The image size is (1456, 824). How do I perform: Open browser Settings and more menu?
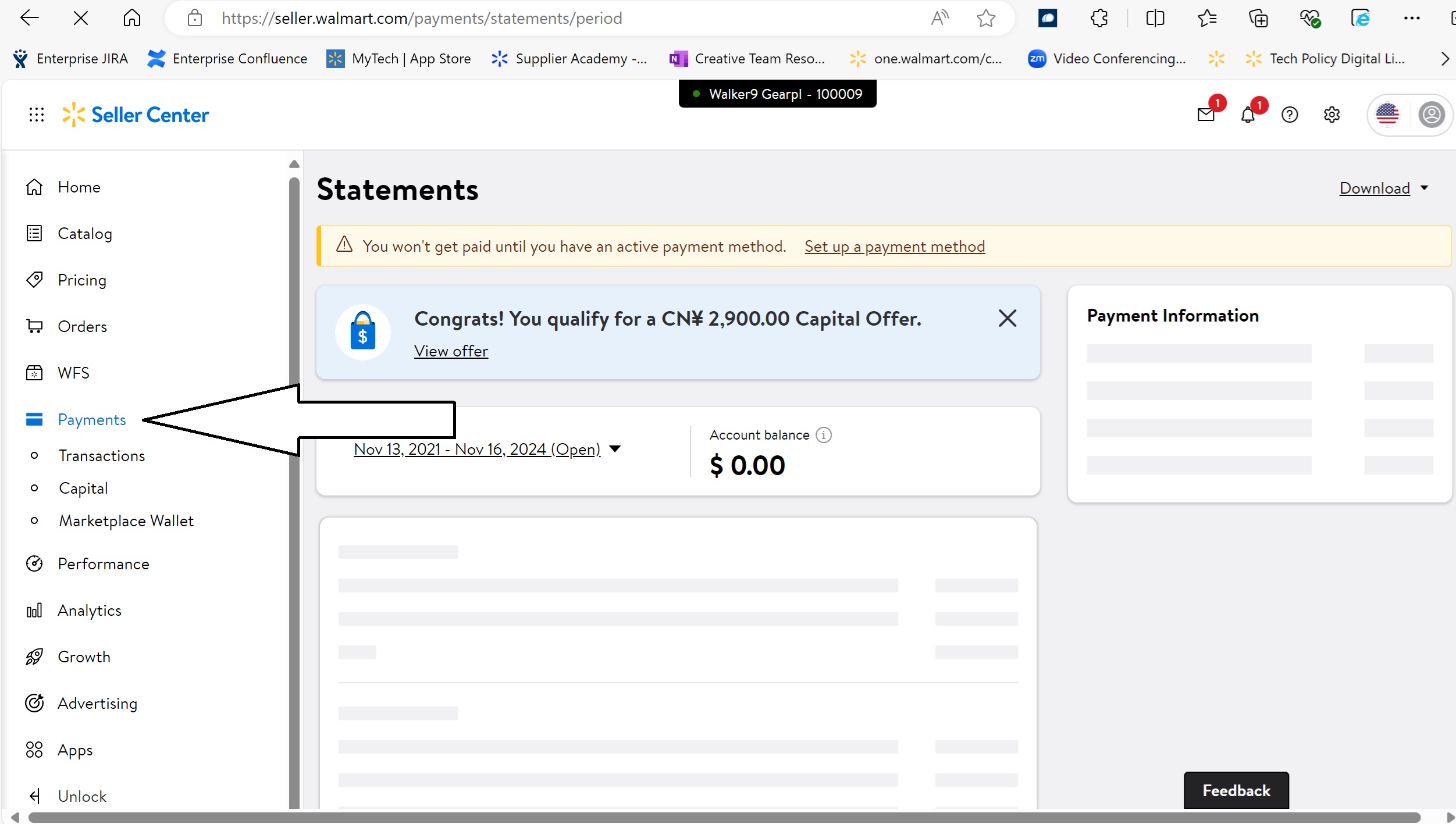[1412, 18]
